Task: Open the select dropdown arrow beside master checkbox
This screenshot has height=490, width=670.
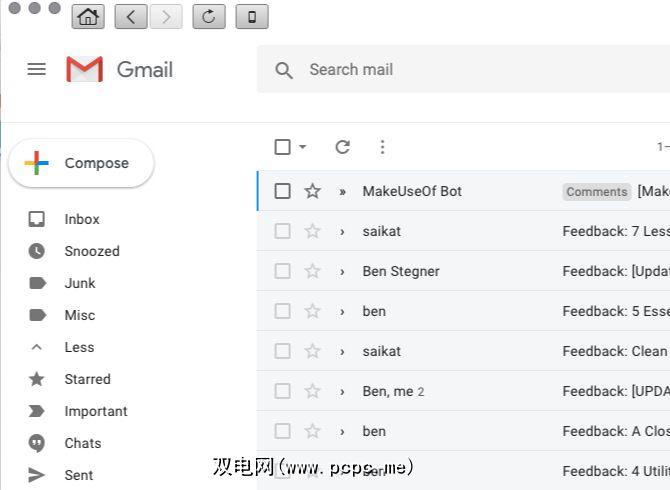Action: click(303, 147)
